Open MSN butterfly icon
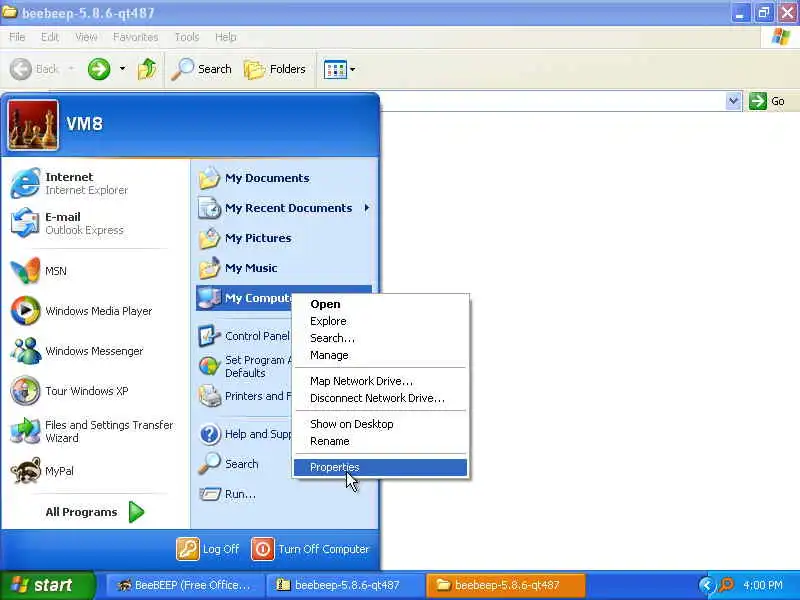The width and height of the screenshot is (800, 600). pos(25,270)
